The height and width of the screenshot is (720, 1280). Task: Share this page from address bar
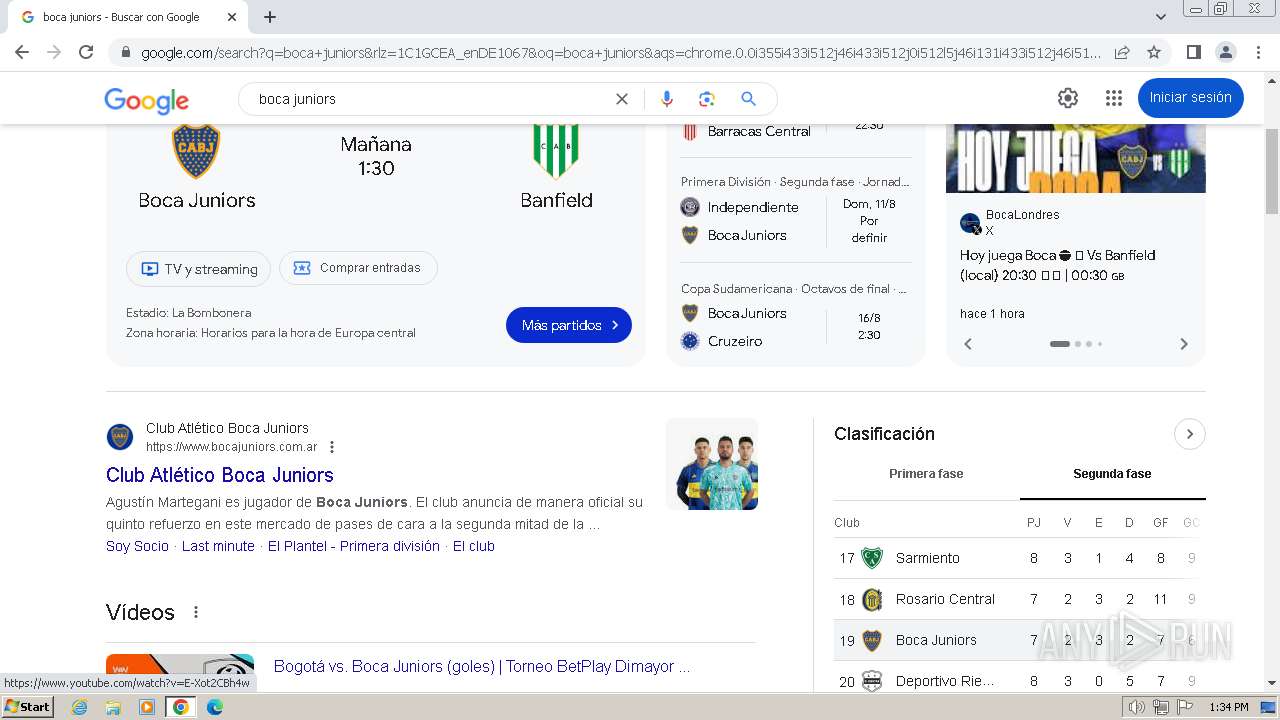(x=1122, y=52)
